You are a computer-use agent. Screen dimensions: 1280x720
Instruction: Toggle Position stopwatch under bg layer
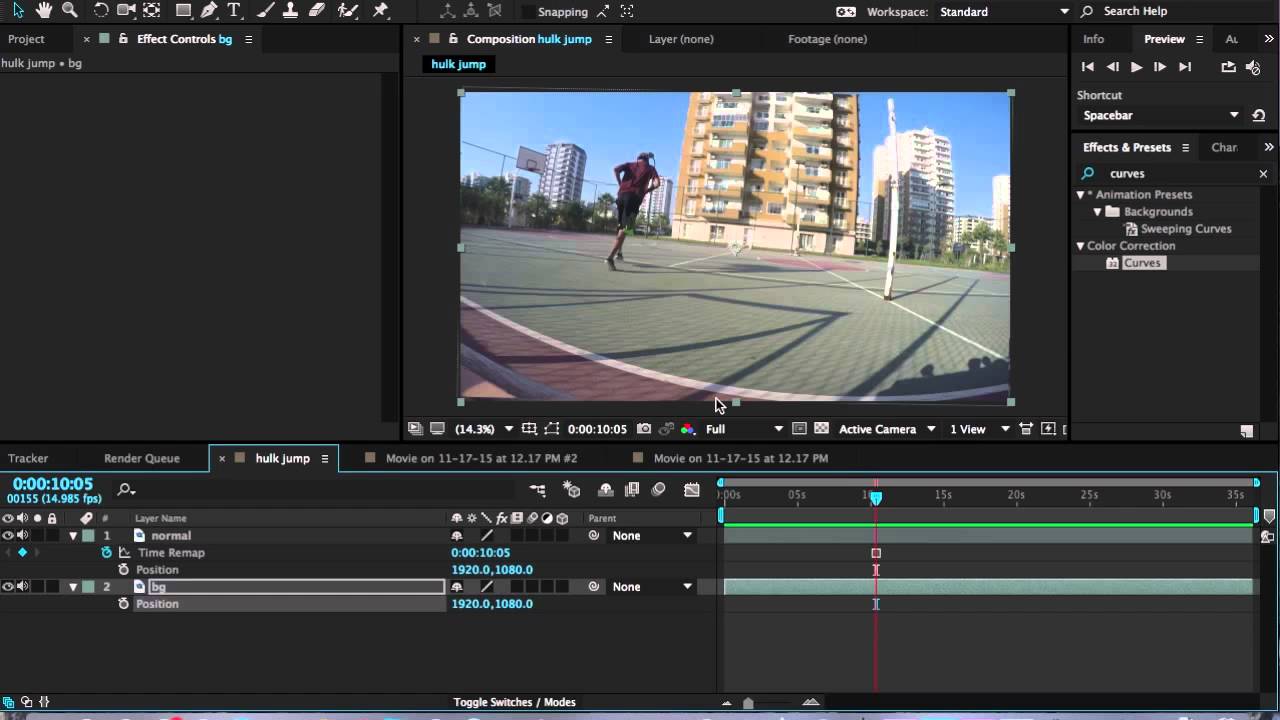point(124,604)
